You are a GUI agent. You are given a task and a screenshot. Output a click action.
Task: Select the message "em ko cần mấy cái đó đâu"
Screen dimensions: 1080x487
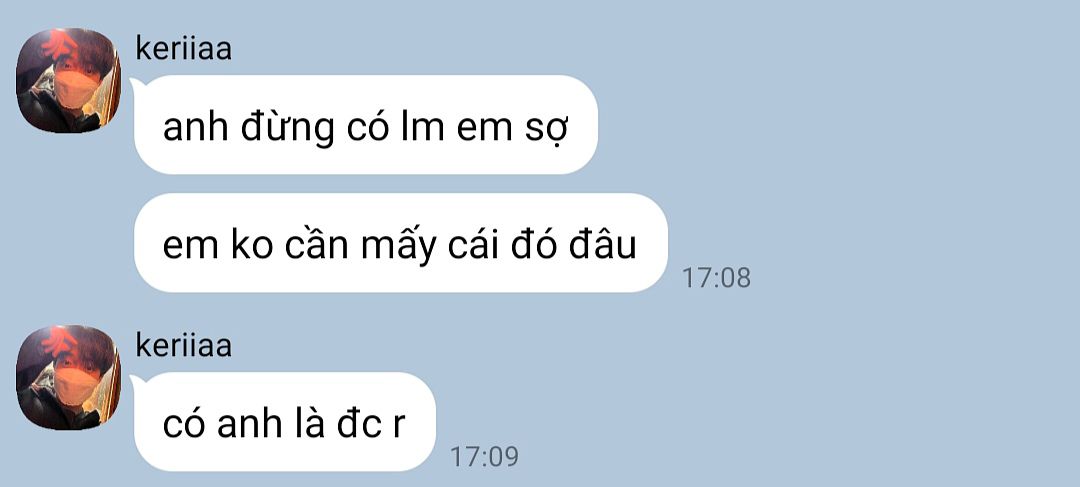[x=400, y=243]
